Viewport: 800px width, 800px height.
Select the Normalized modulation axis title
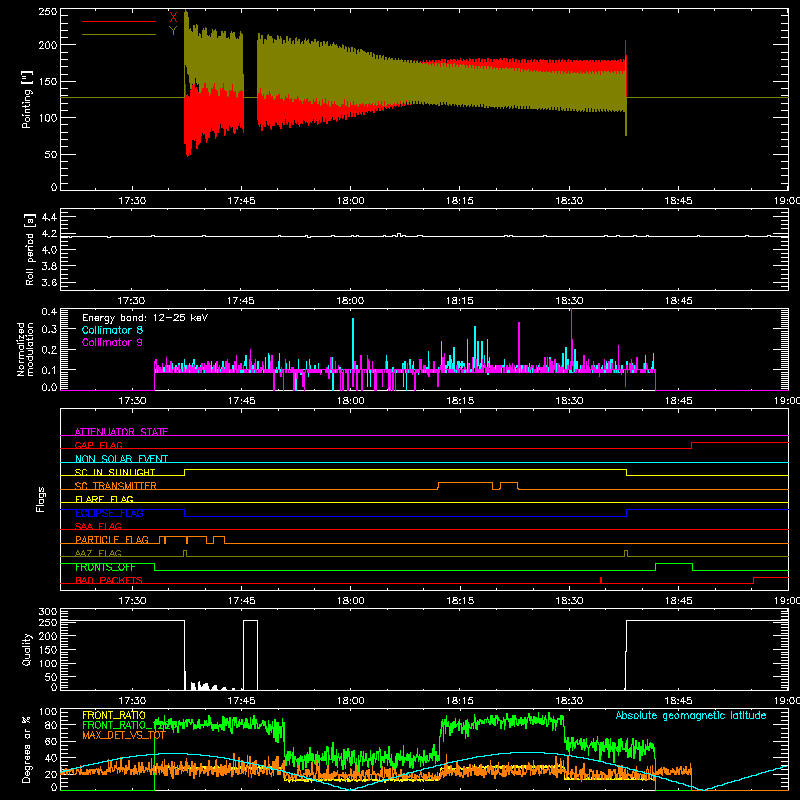[x=26, y=349]
